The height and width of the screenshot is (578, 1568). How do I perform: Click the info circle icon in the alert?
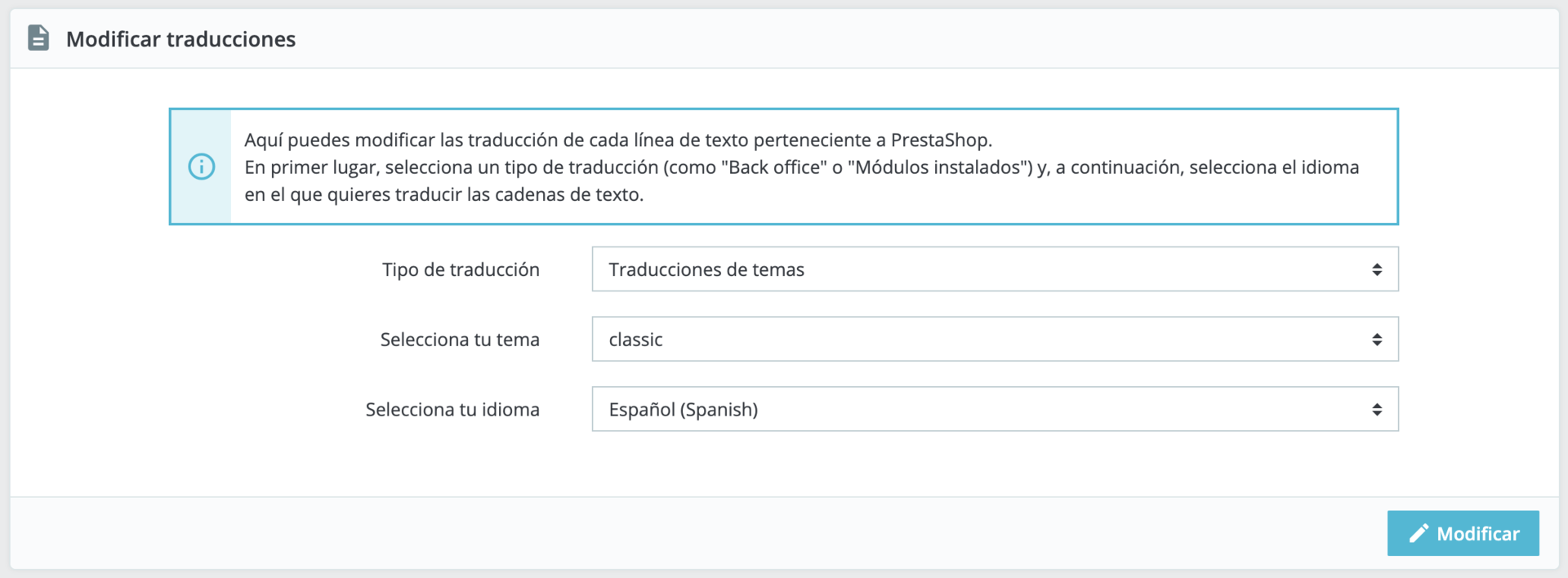click(201, 167)
